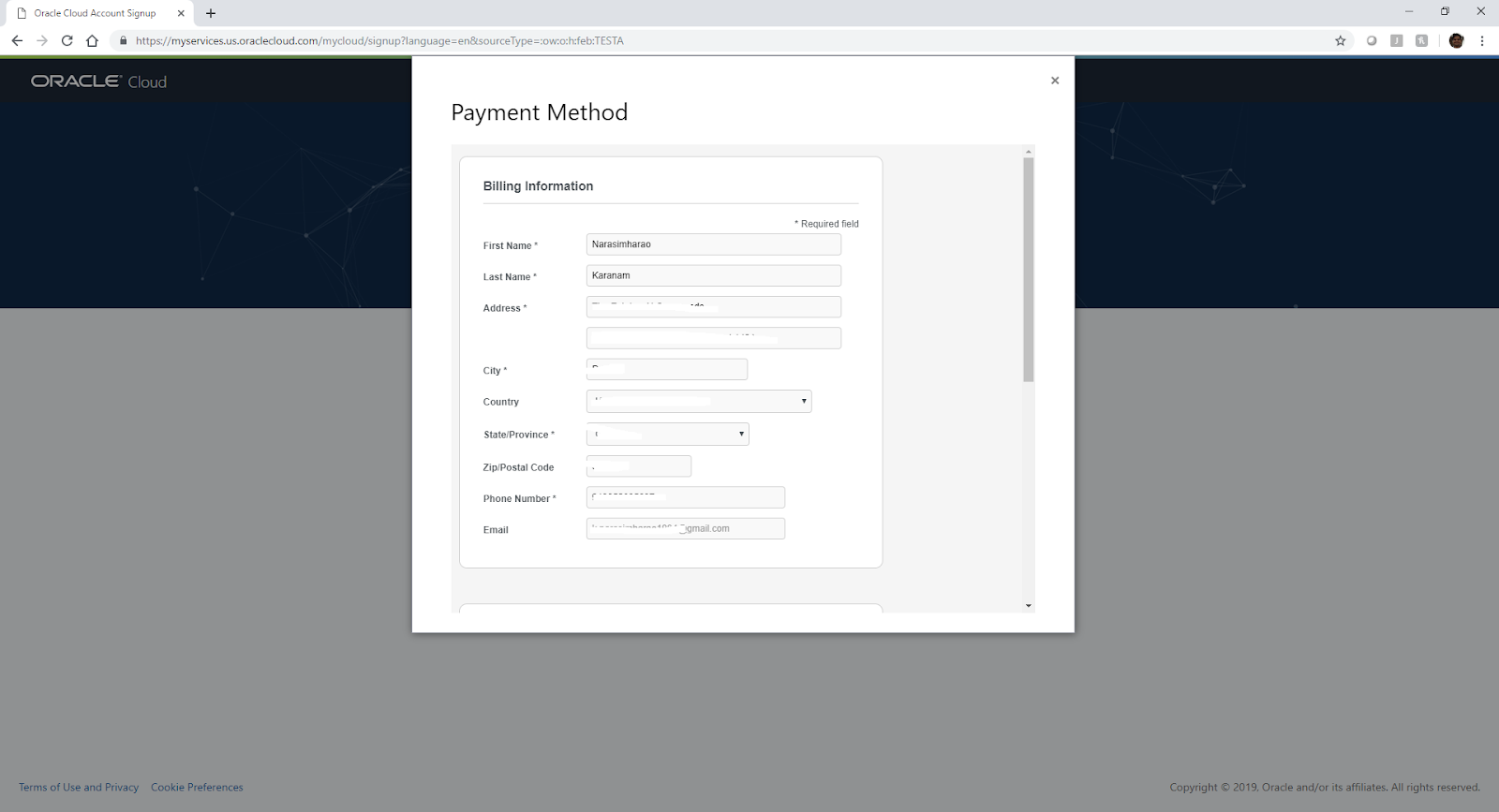This screenshot has width=1499, height=812.
Task: Click the Last Name input field
Action: coord(713,275)
